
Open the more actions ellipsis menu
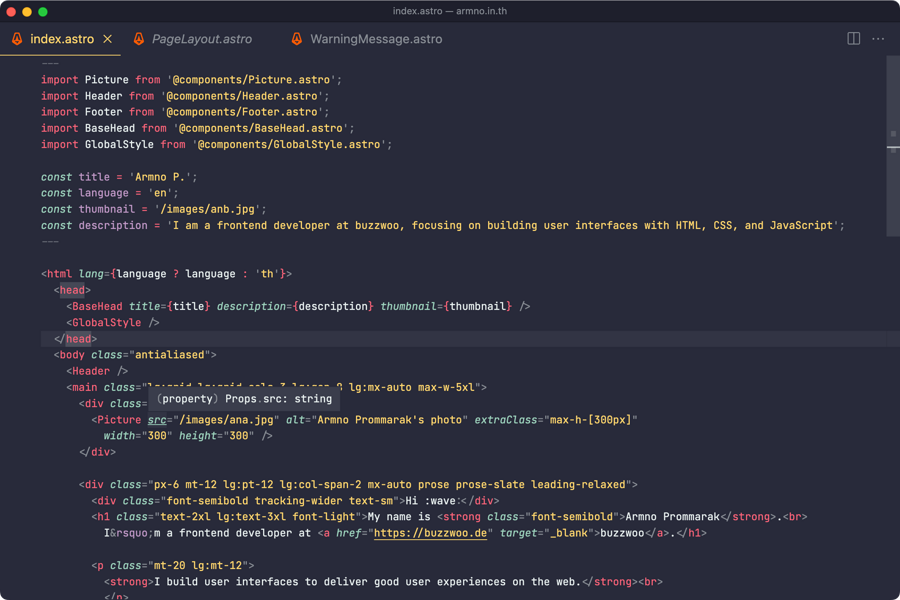click(x=878, y=38)
